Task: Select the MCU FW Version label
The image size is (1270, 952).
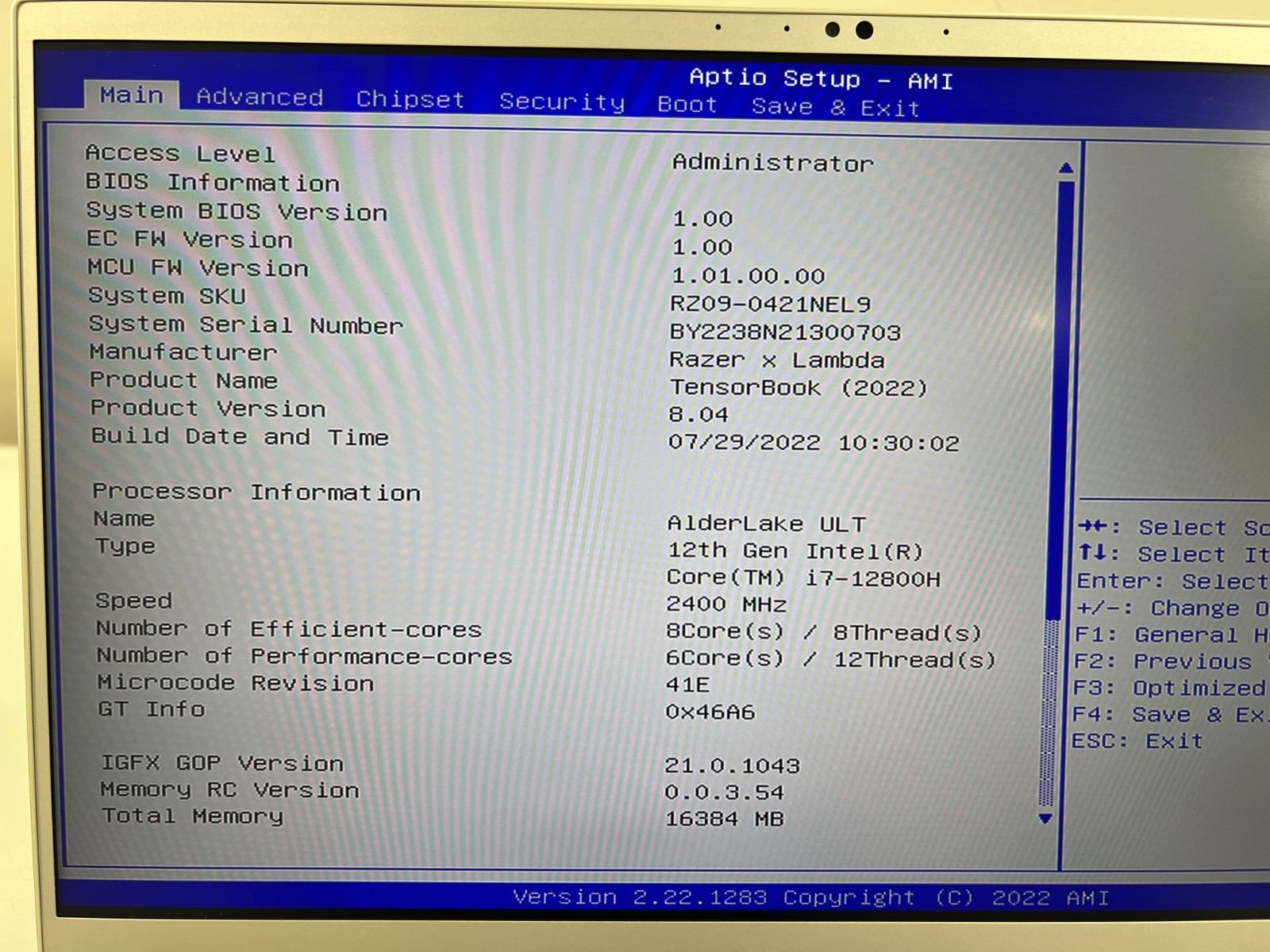Action: (198, 267)
